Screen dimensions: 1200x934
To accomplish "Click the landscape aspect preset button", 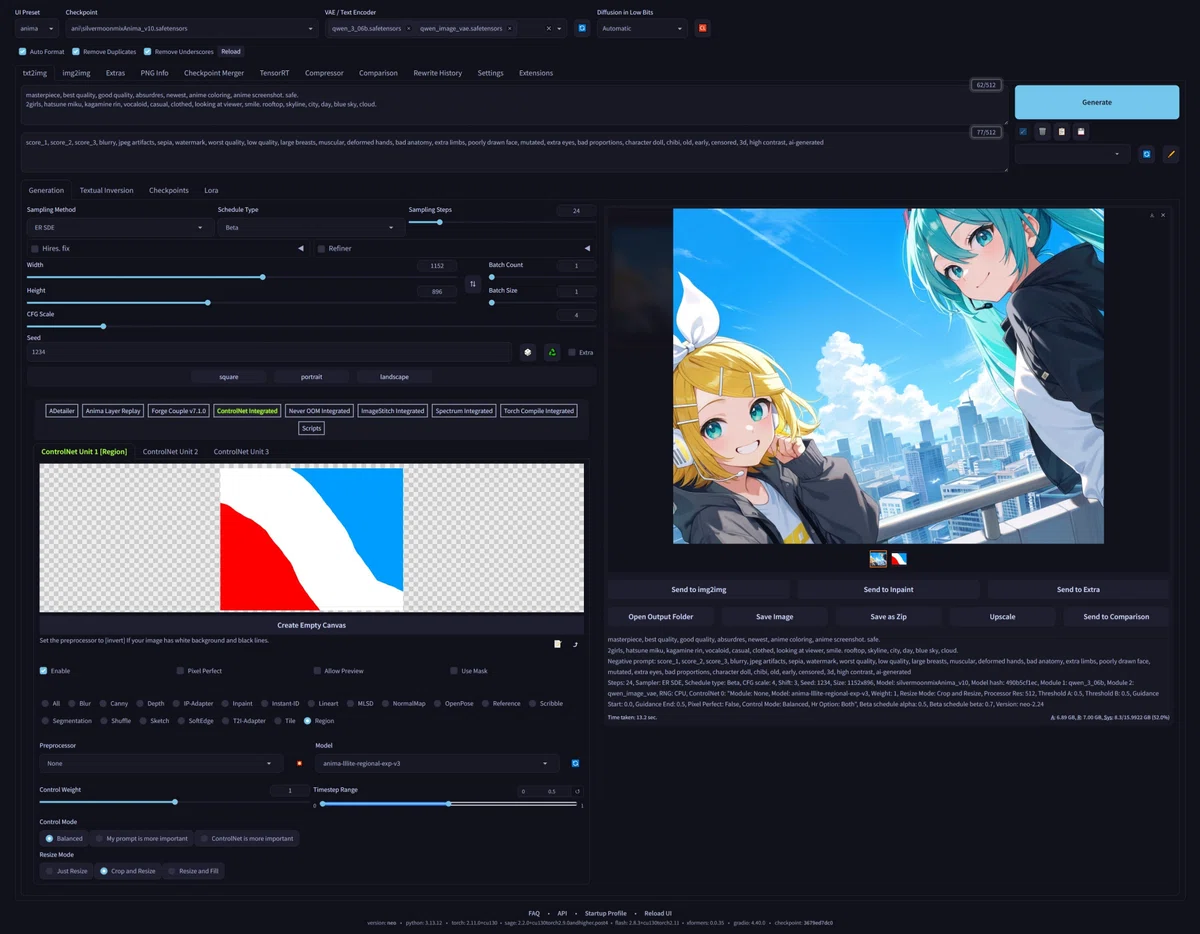I will pyautogui.click(x=394, y=377).
